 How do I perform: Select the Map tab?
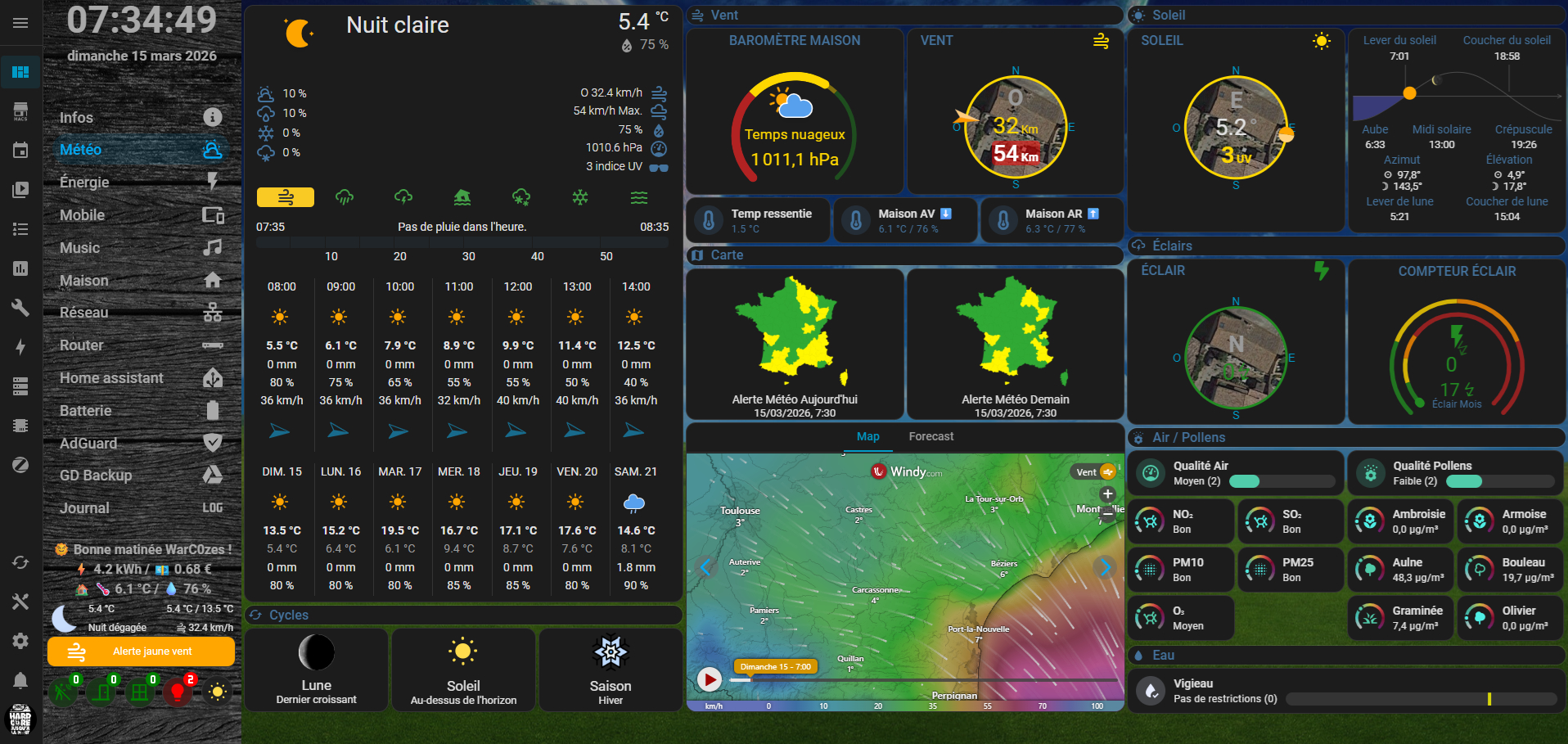pos(868,437)
